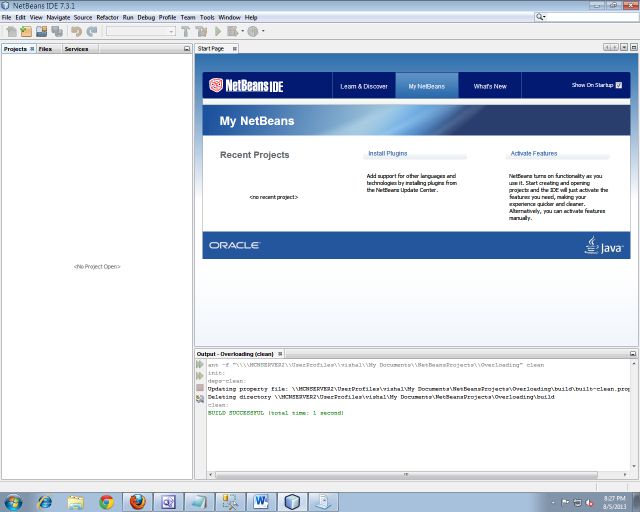Open Google Chrome from the taskbar

(x=107, y=502)
